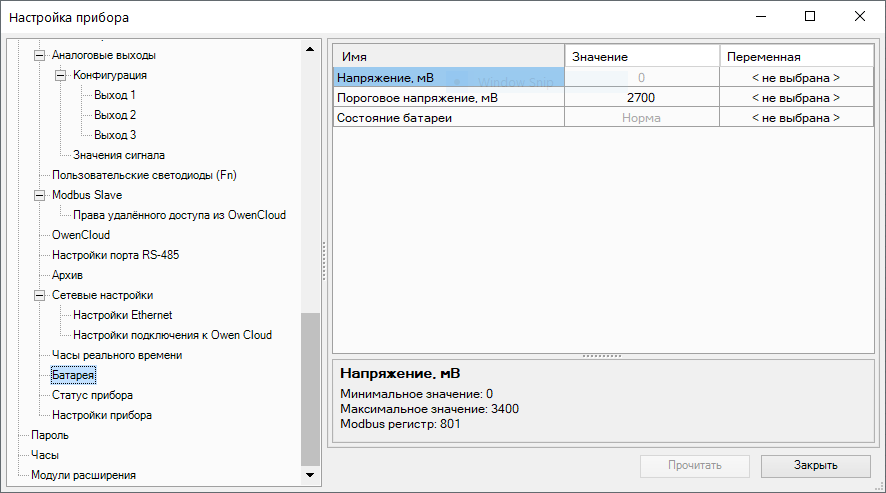This screenshot has height=493, width=886.
Task: Open Пользовательские светодиоды (Fn) settings
Action: (144, 175)
